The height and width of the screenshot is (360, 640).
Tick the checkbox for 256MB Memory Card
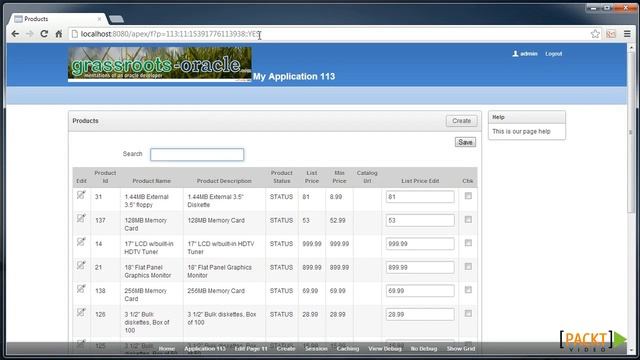coord(468,290)
